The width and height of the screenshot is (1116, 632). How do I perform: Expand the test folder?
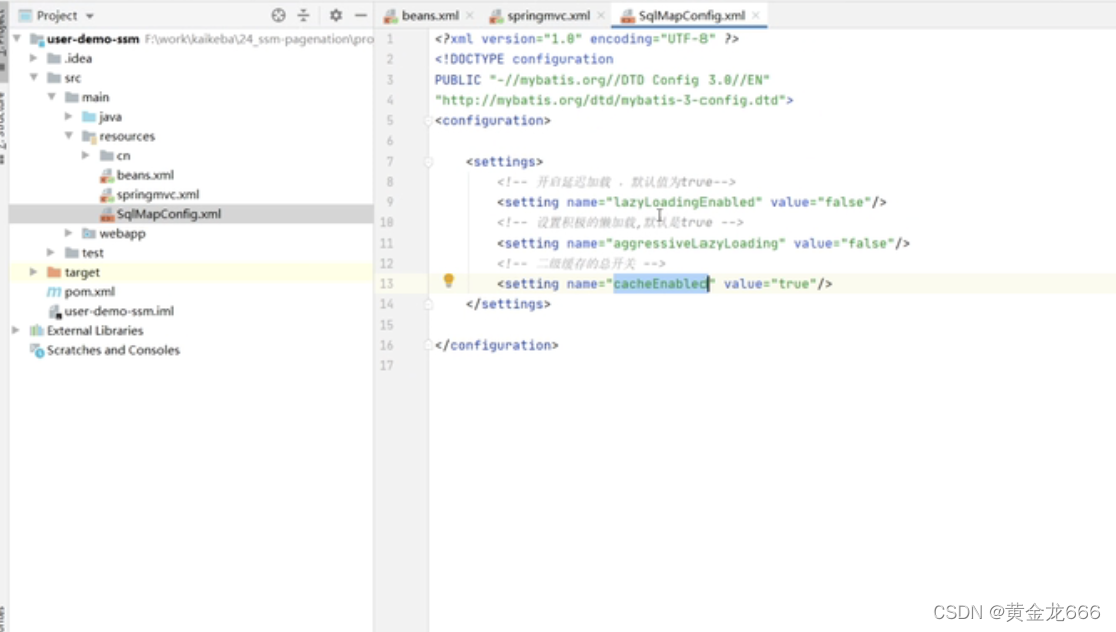pyautogui.click(x=51, y=252)
